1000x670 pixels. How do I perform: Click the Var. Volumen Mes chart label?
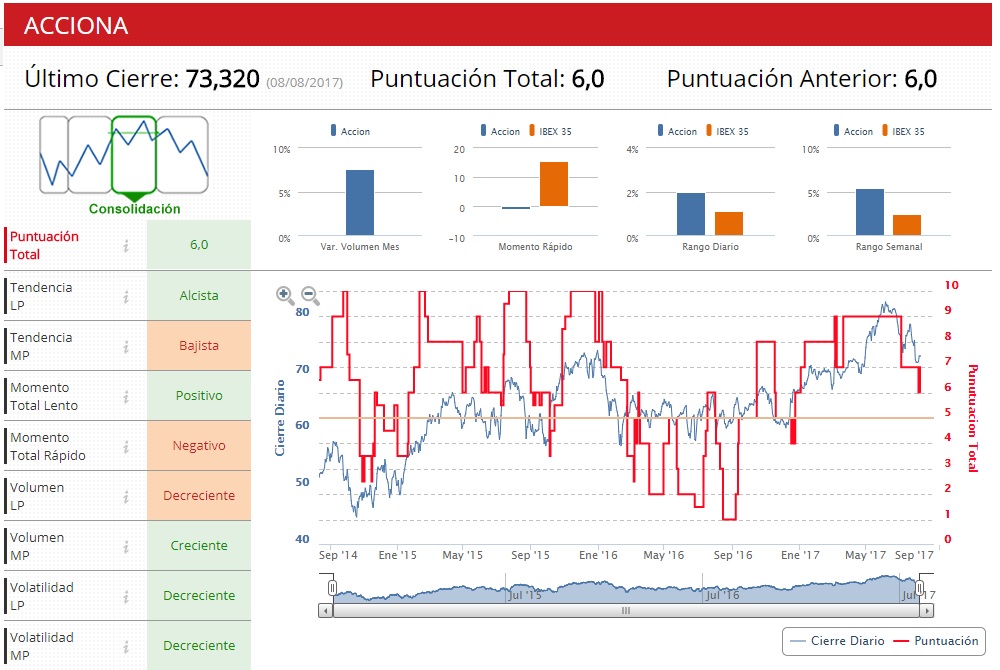coord(360,247)
